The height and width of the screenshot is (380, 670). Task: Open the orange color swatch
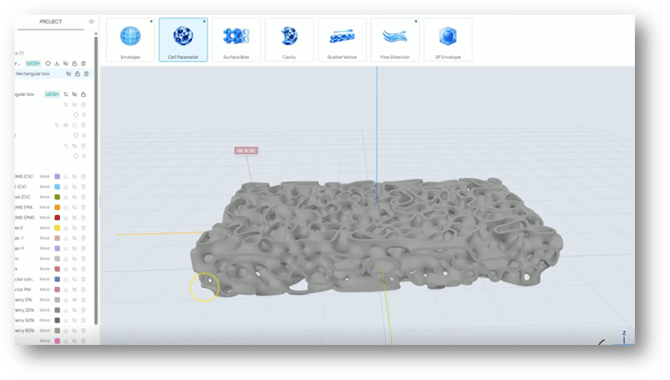pos(57,207)
